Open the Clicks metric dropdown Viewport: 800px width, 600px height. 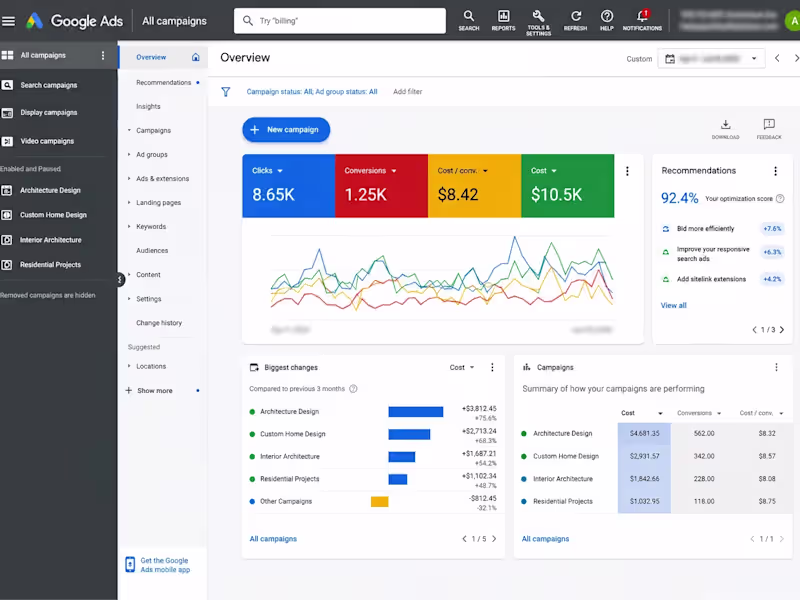click(x=280, y=171)
